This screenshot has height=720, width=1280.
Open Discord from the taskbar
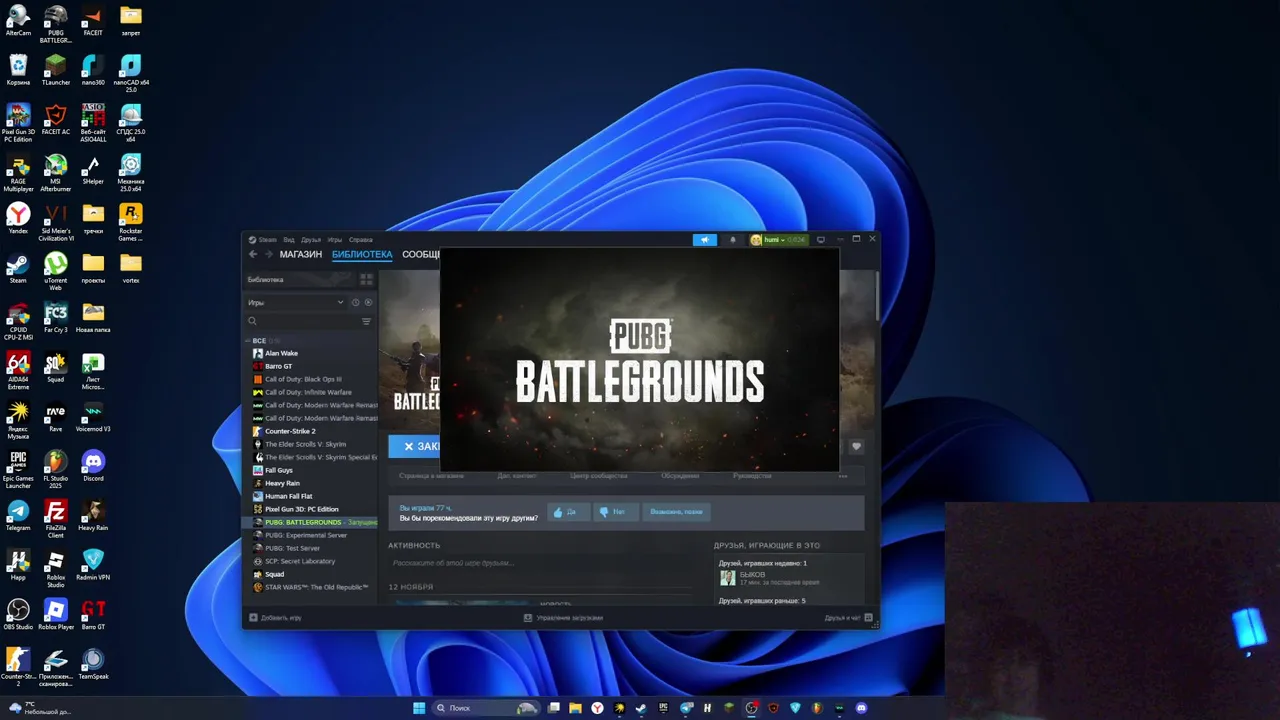861,708
